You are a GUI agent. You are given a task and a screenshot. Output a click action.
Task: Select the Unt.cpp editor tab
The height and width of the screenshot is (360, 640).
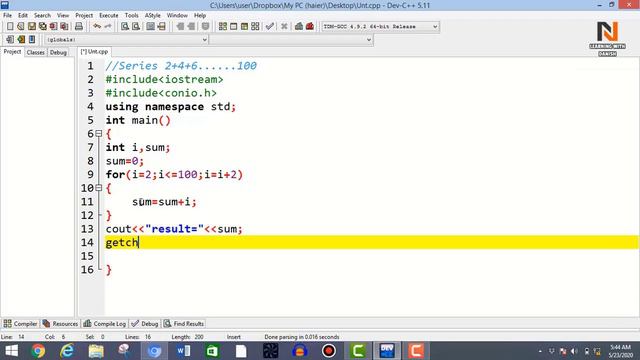point(94,52)
